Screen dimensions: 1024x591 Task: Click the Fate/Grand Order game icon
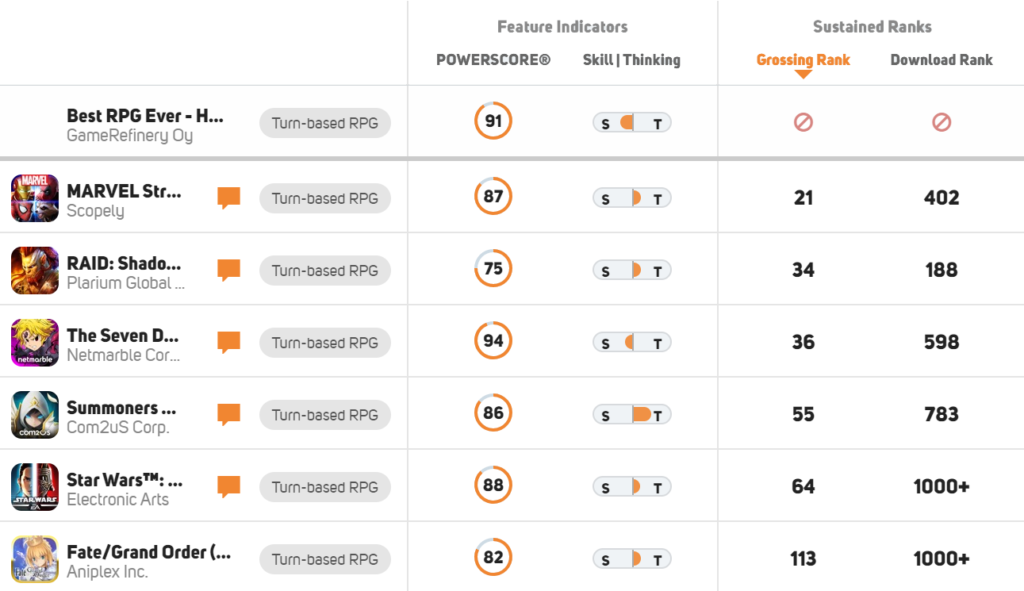(x=35, y=558)
